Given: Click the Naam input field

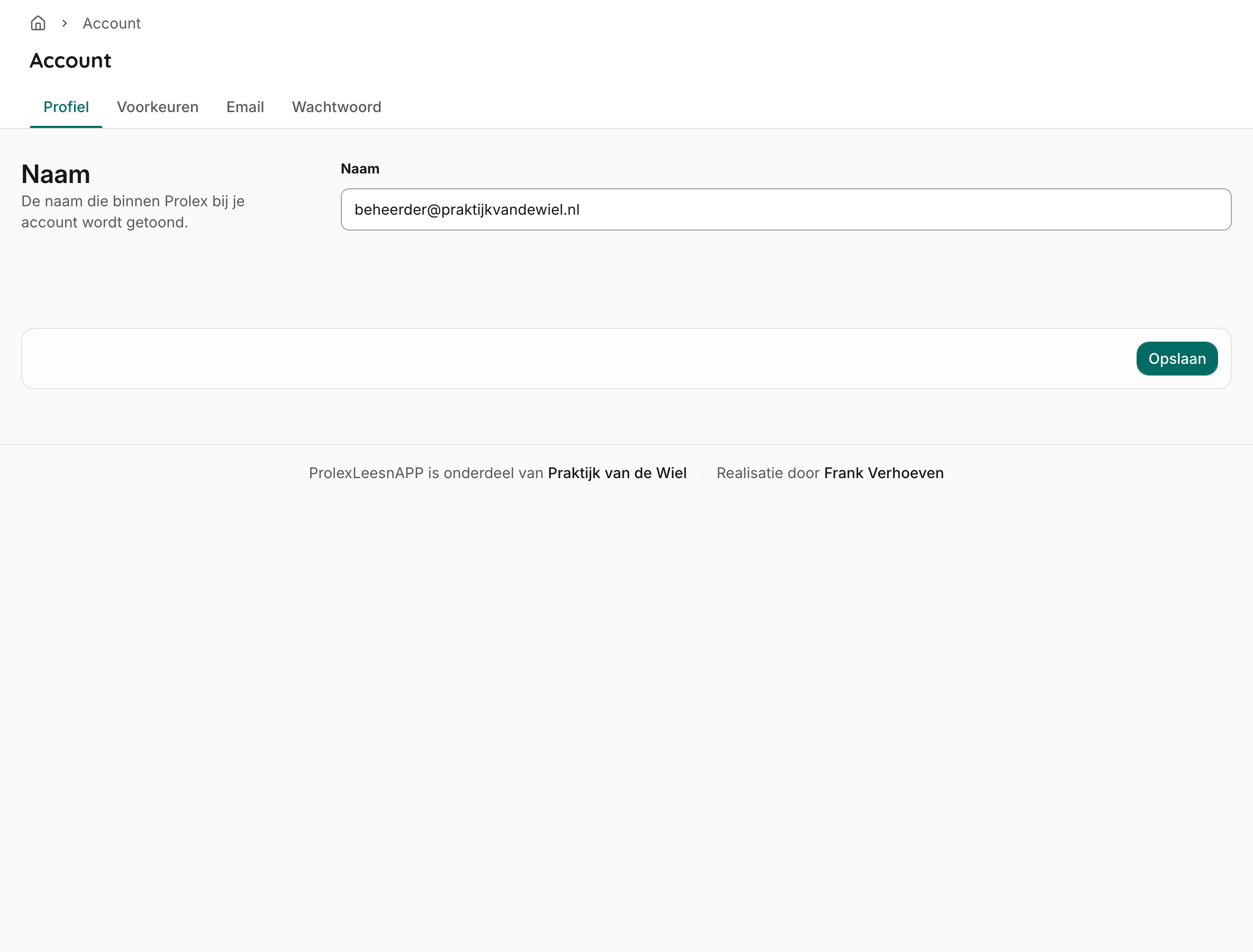Looking at the screenshot, I should coord(786,209).
